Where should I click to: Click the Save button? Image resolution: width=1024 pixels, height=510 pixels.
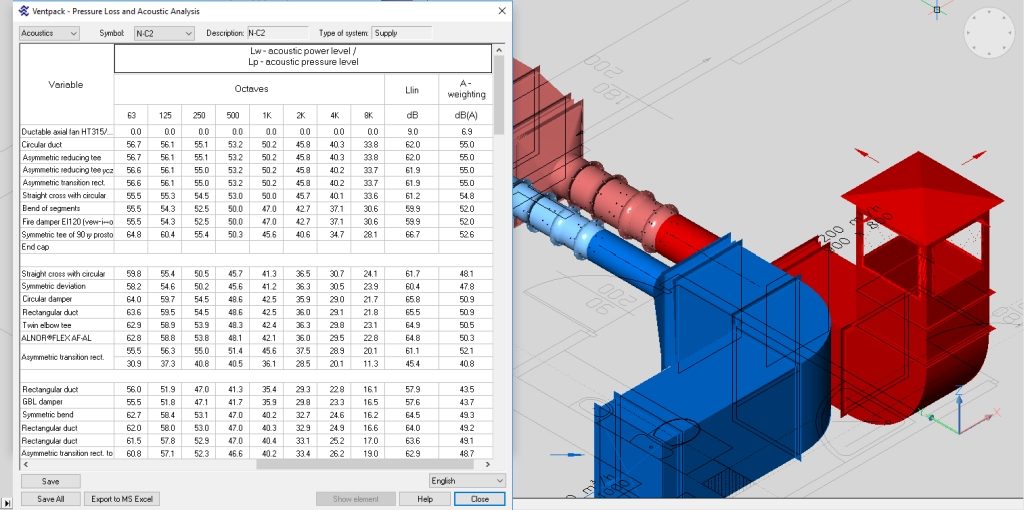click(x=50, y=481)
